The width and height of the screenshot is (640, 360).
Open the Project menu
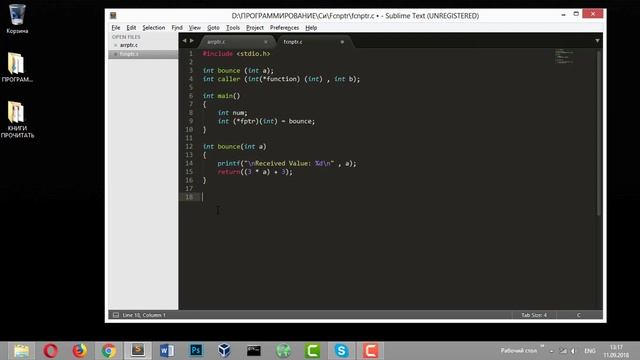click(x=255, y=28)
